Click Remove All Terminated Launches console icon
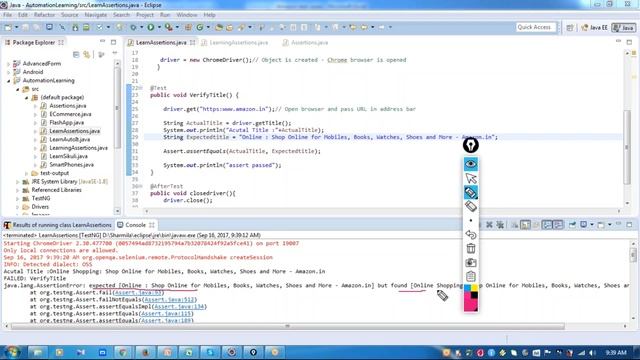640x360 pixels. click(x=500, y=225)
